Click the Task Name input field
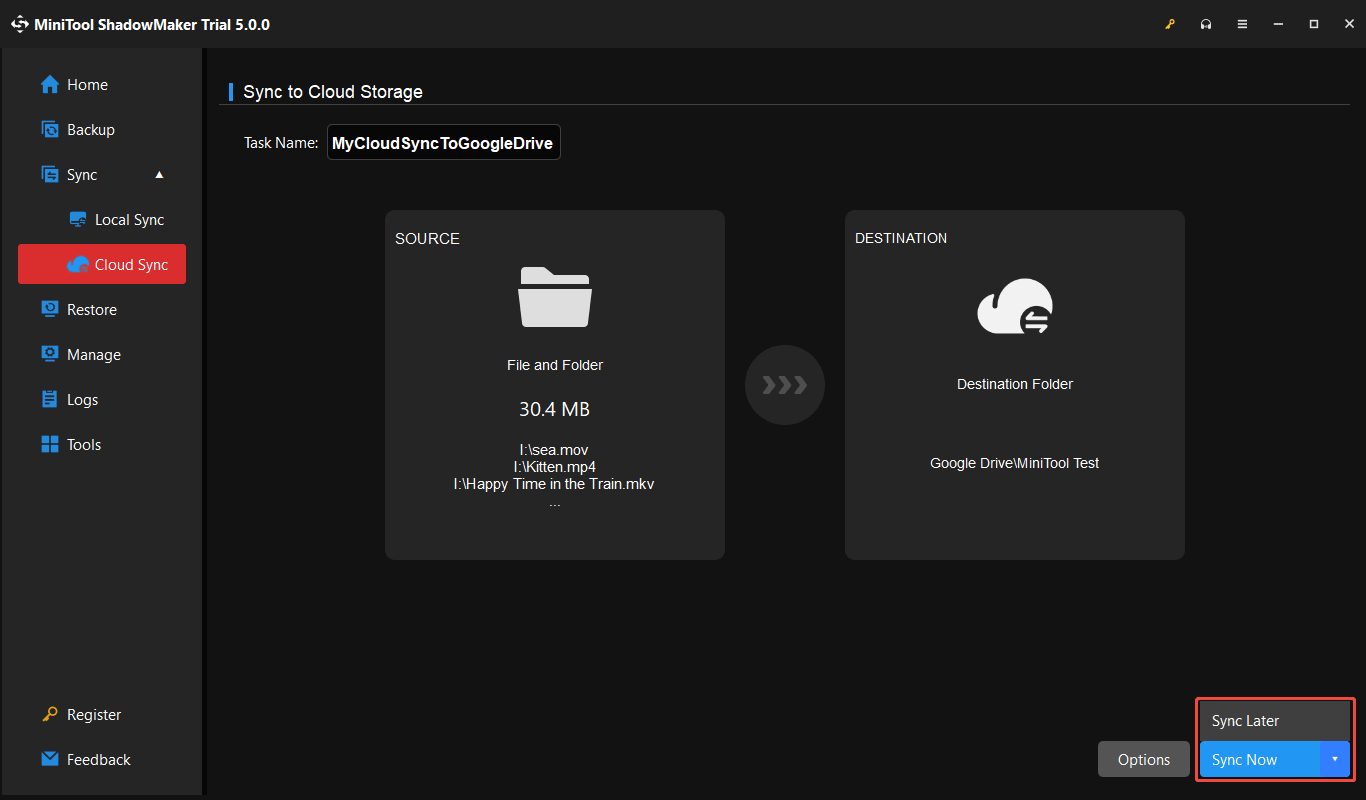This screenshot has height=800, width=1366. [x=444, y=143]
